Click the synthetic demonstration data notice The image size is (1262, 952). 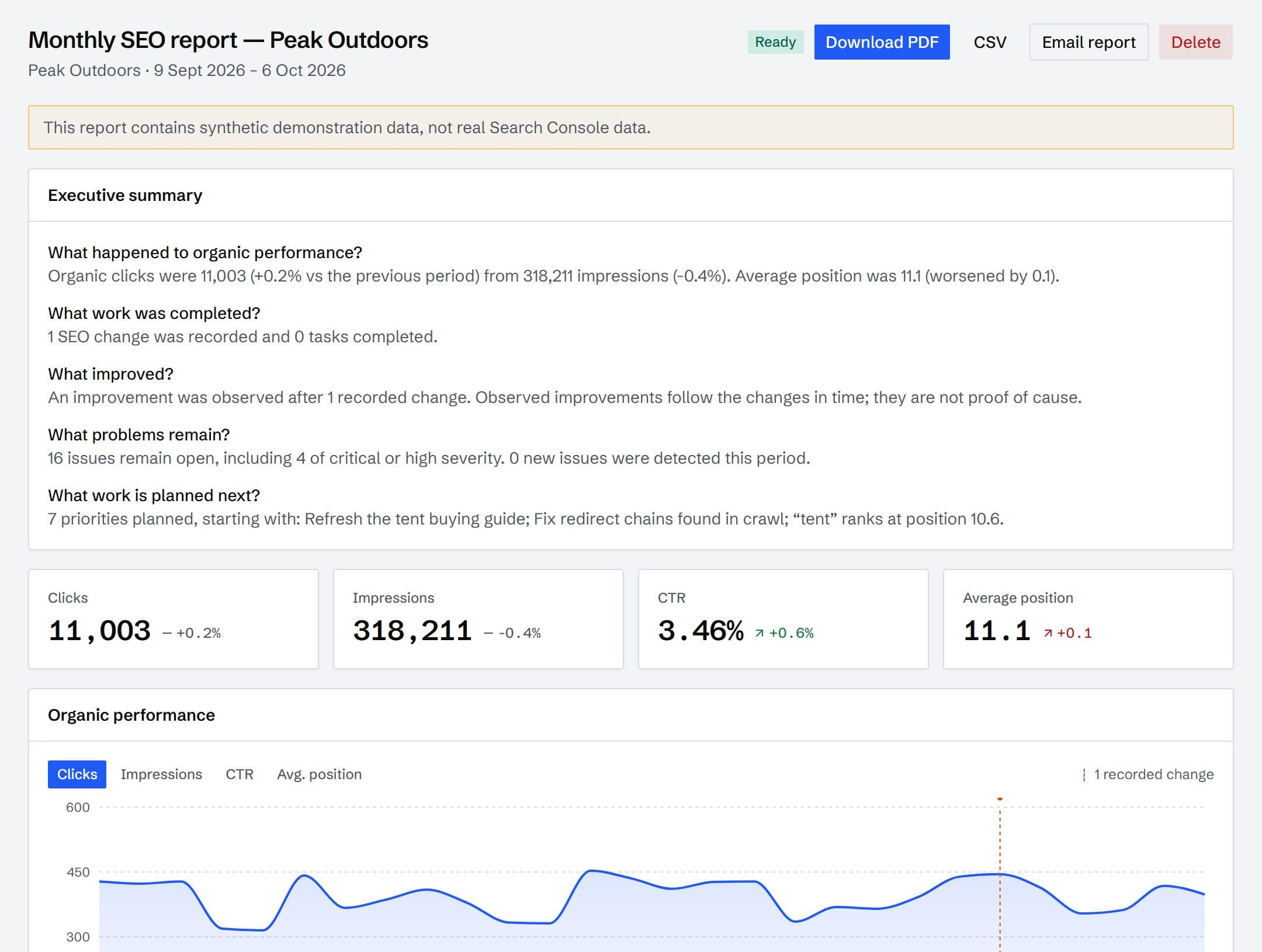(630, 127)
